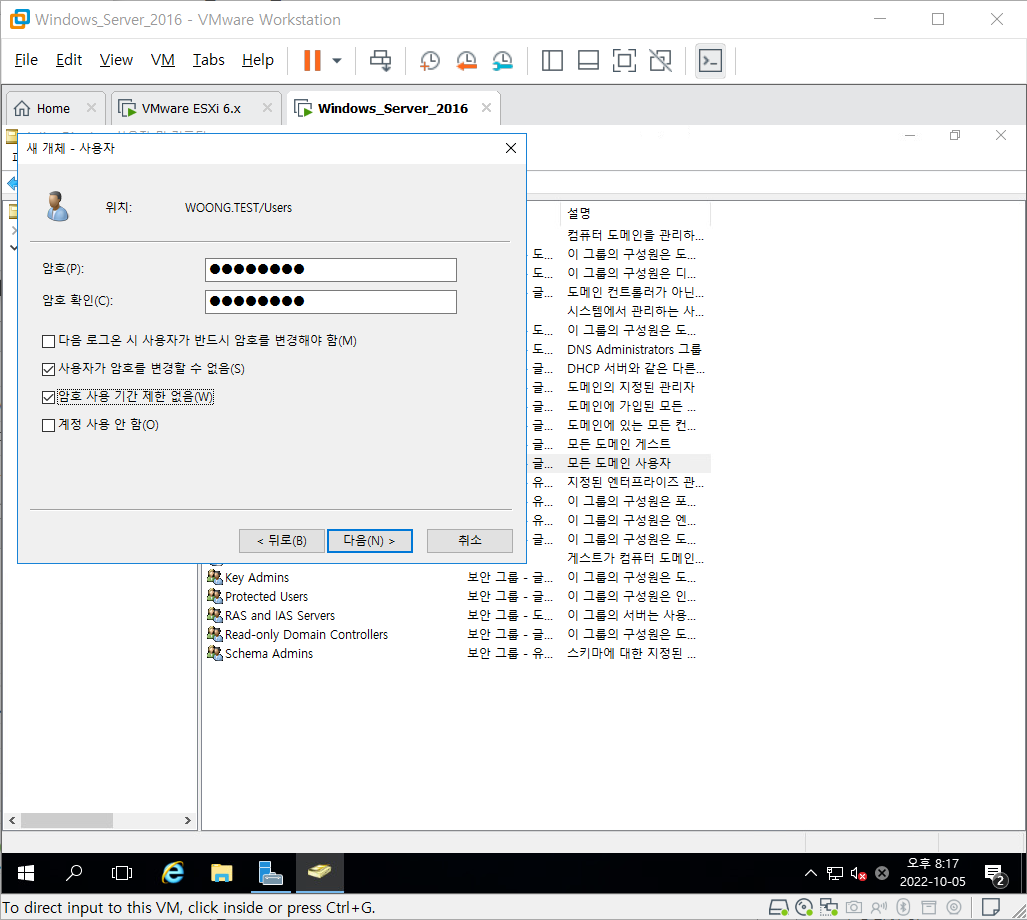Open the snapshot manager icon

click(502, 60)
